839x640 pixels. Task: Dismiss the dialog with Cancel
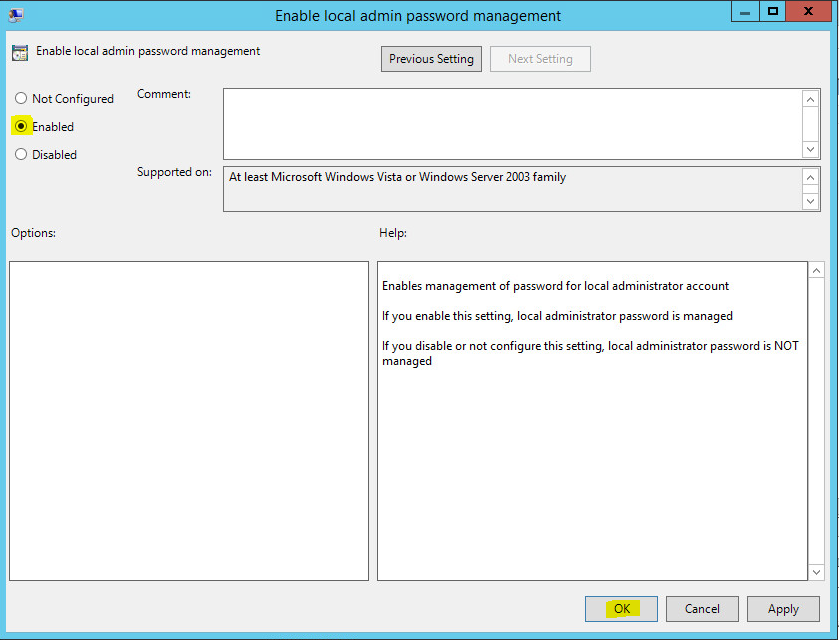coord(702,608)
